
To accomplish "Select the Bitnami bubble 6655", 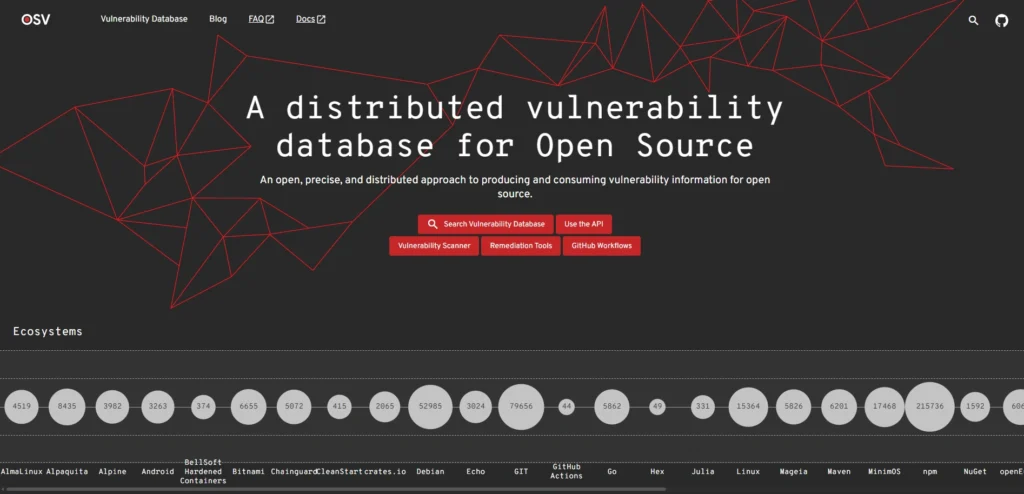I will 249,406.
